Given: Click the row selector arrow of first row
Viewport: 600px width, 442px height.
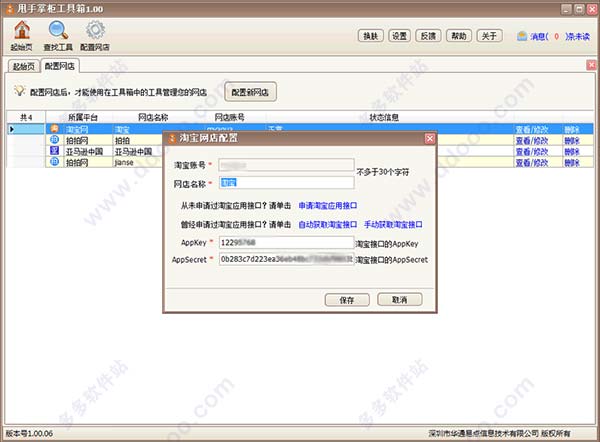Looking at the screenshot, I should tap(12, 129).
